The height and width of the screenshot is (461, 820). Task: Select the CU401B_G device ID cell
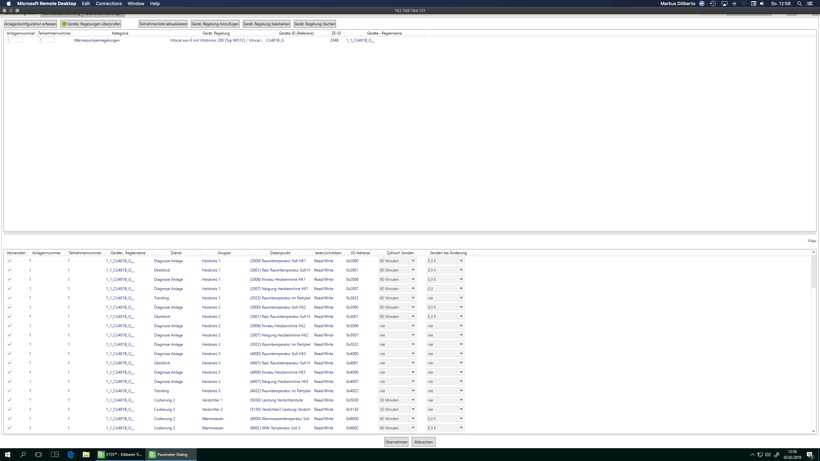click(275, 40)
